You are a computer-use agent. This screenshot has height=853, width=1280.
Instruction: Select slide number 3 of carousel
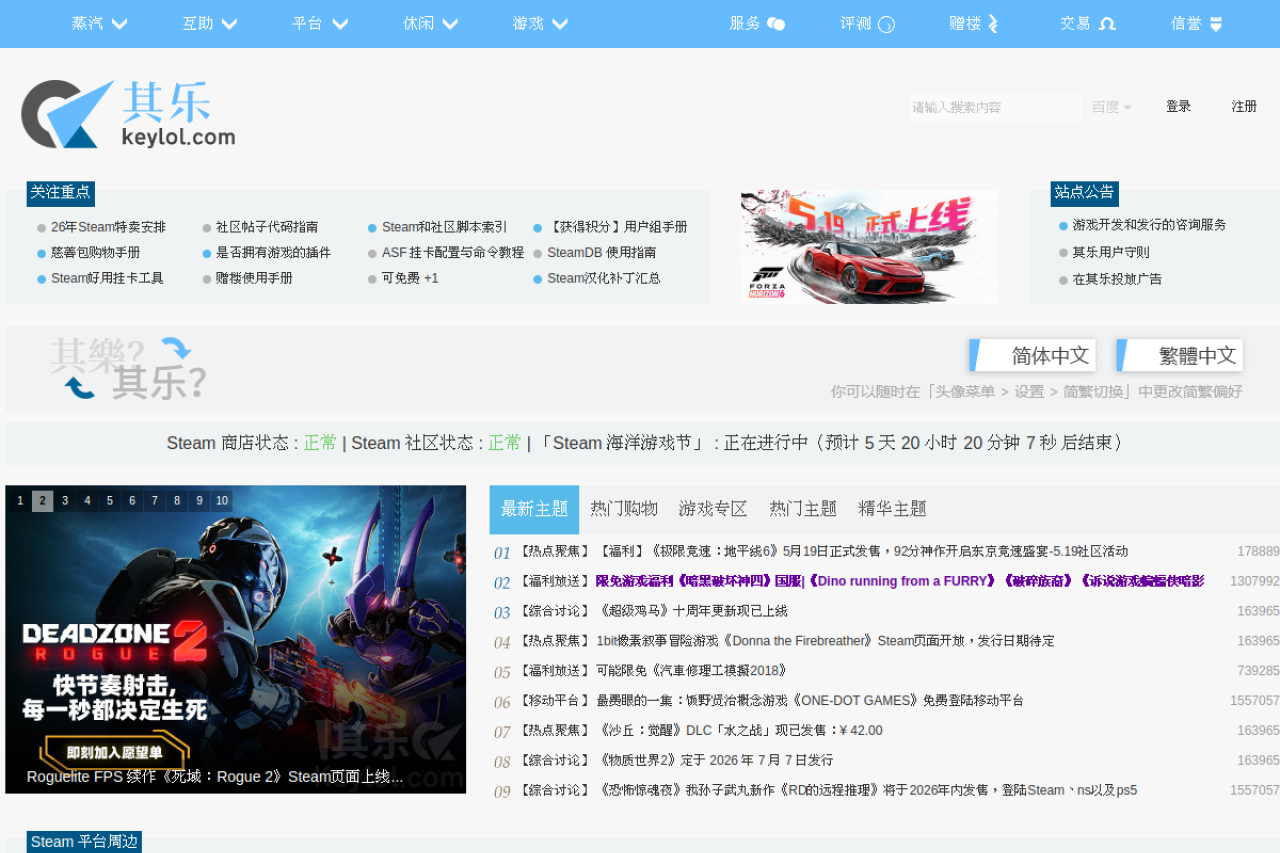pyautogui.click(x=65, y=501)
